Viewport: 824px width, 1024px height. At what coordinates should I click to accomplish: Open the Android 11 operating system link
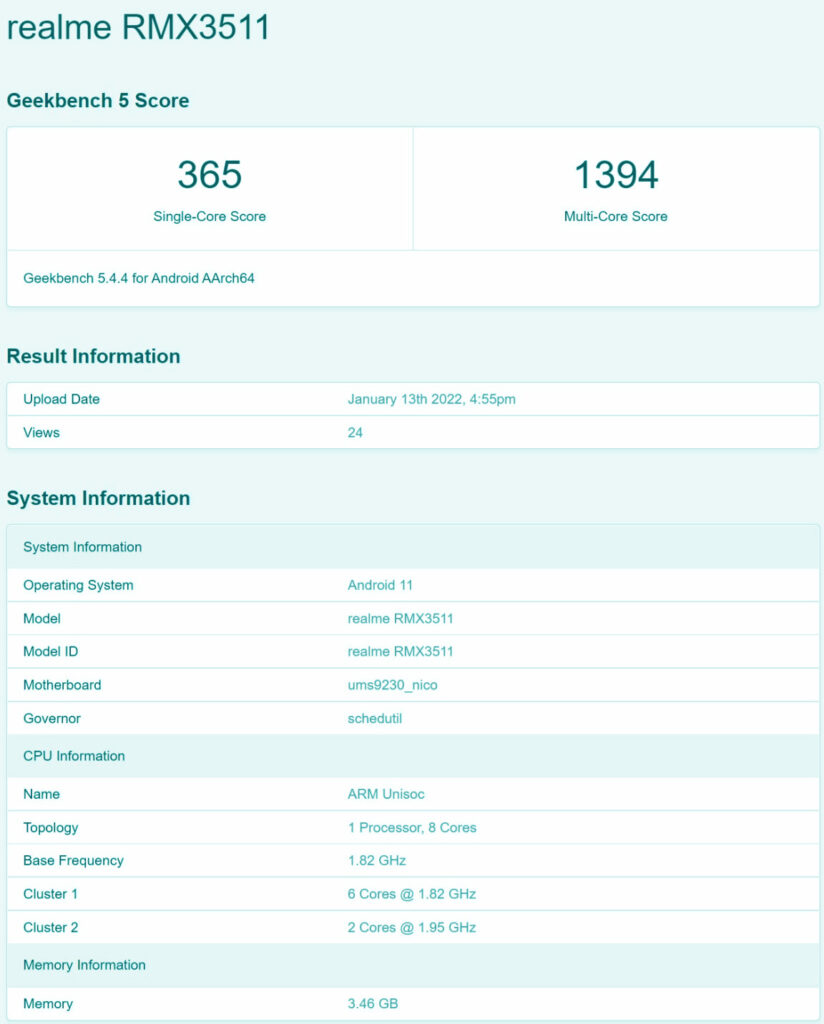coord(380,585)
